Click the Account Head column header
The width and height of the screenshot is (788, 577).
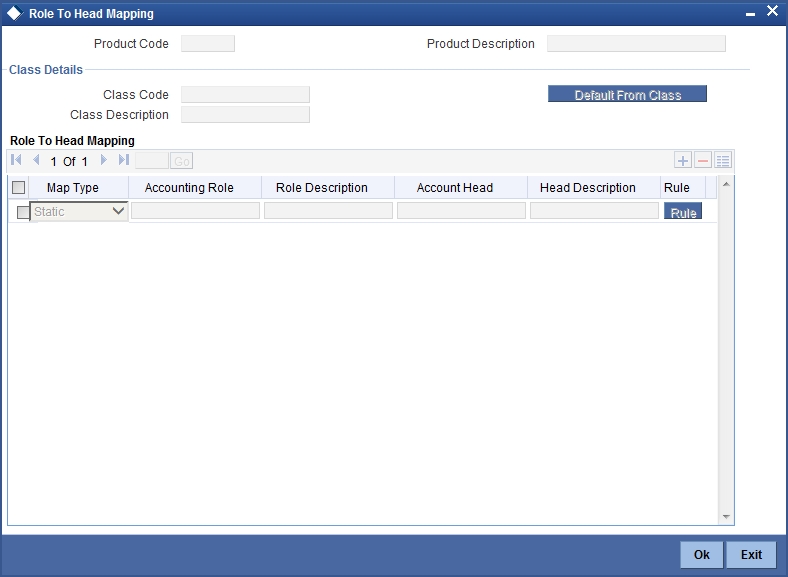461,187
